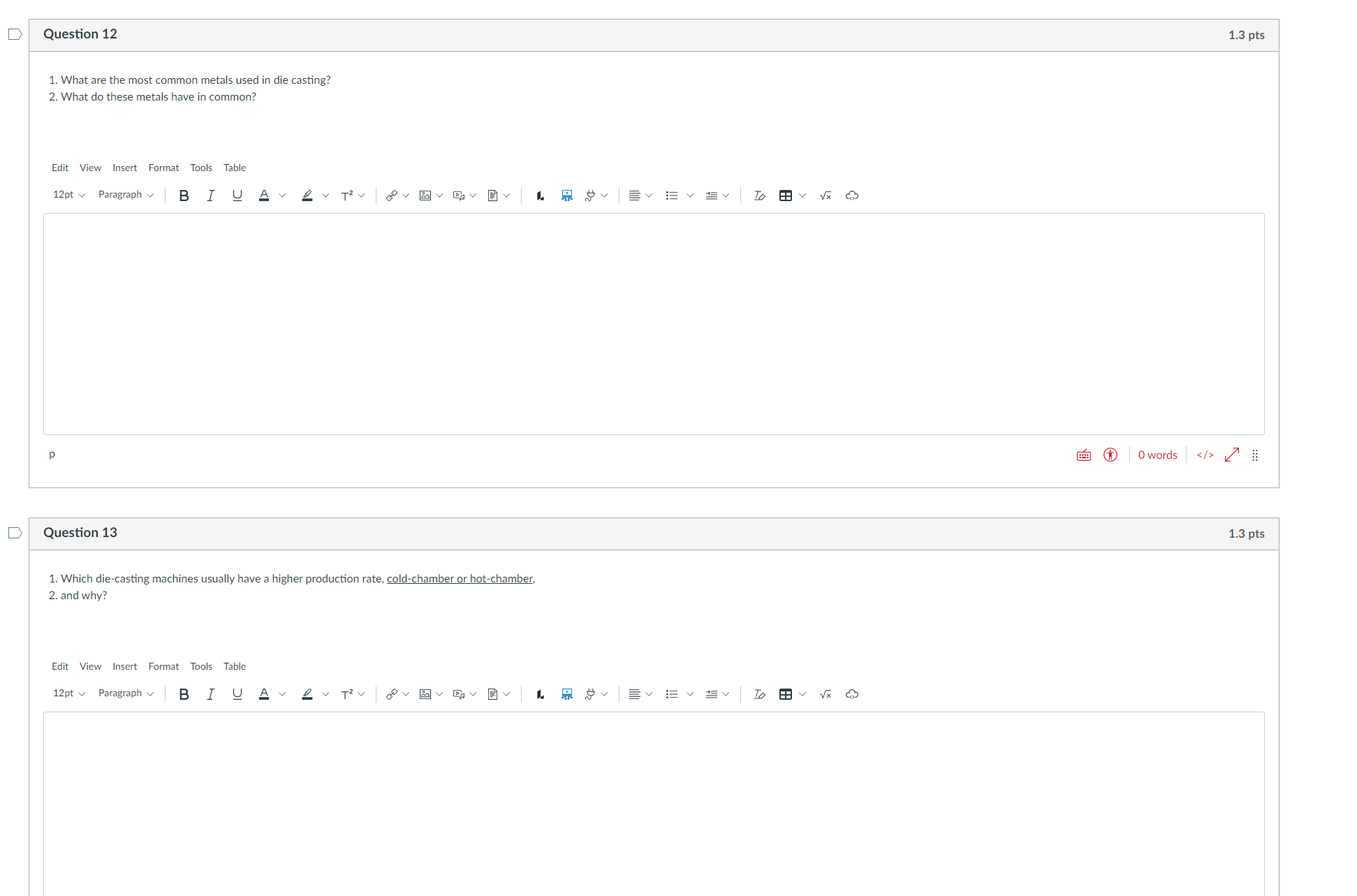Screen dimensions: 1357x896
Task: Open equation editor in Question 12 toolbar
Action: click(x=825, y=196)
